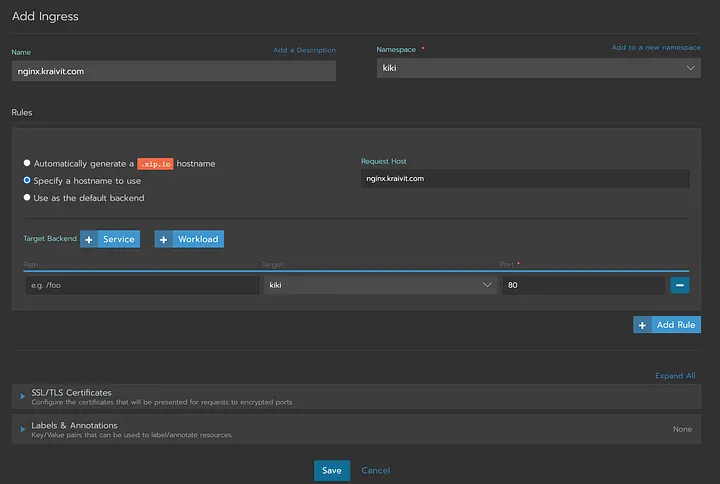Viewport: 720px width, 484px height.
Task: Click the Cancel link
Action: (376, 471)
